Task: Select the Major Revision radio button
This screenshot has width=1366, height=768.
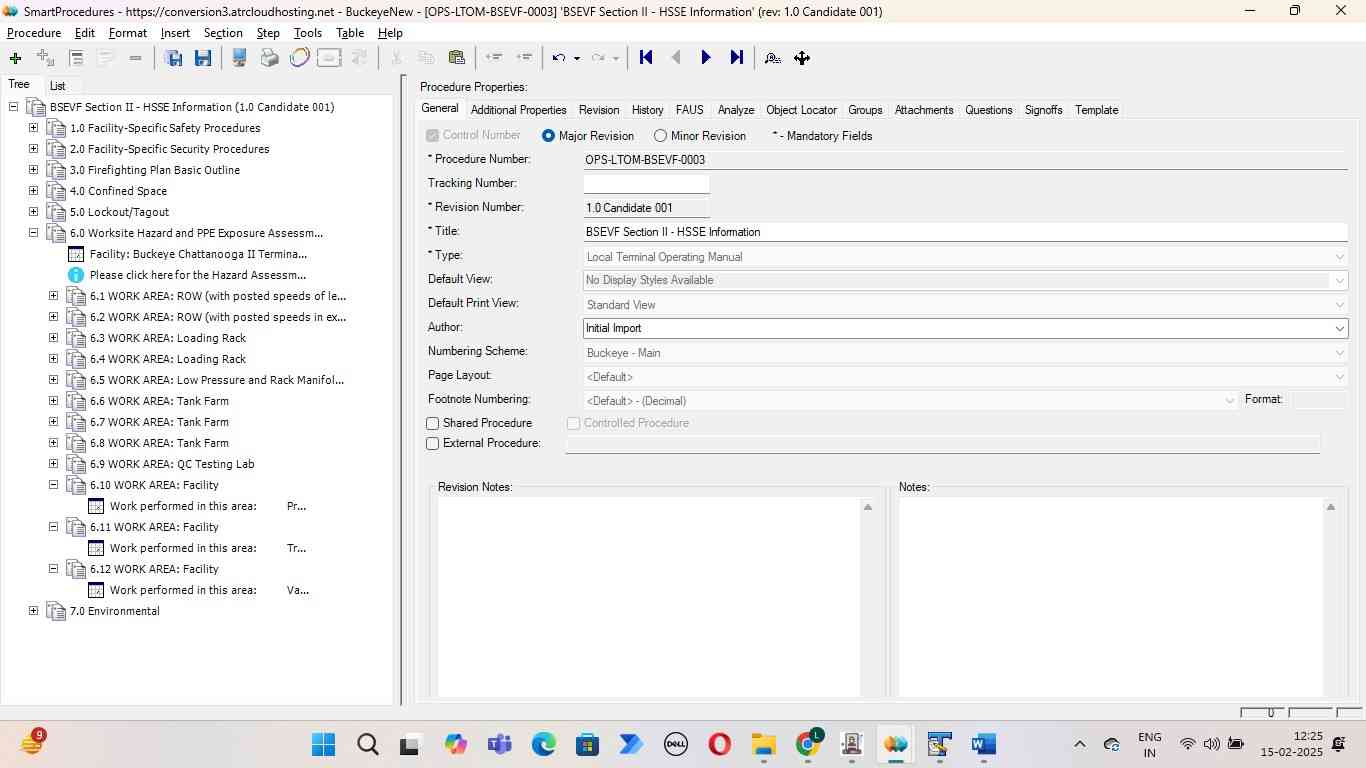Action: pos(548,136)
